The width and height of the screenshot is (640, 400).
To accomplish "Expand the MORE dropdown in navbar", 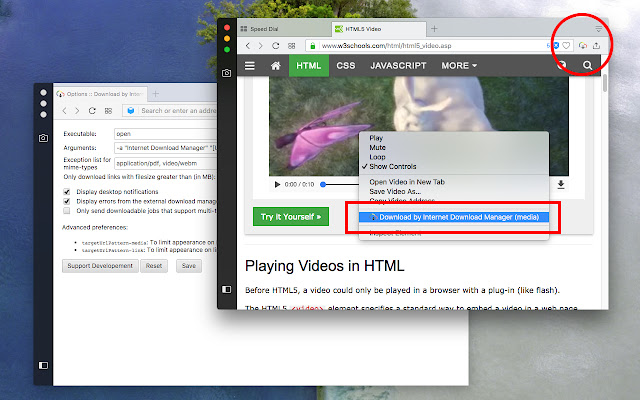I will tap(459, 66).
